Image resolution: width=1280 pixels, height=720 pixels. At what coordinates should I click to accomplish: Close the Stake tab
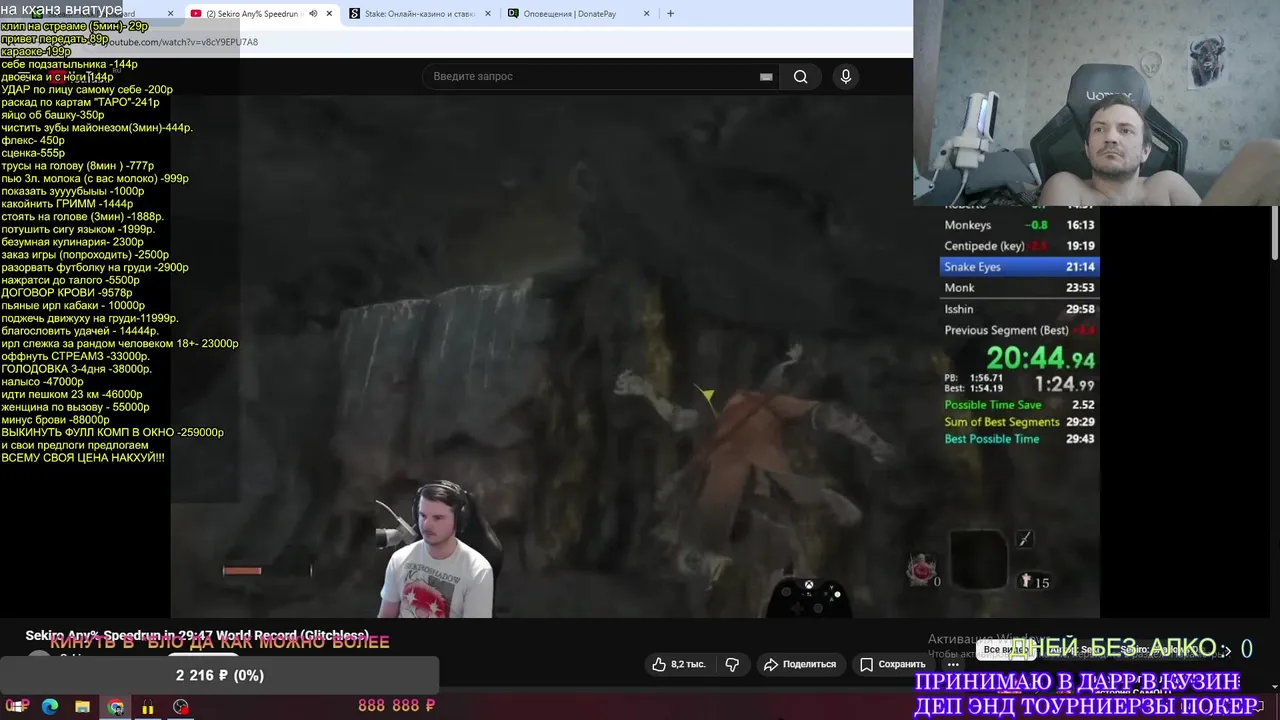point(488,14)
